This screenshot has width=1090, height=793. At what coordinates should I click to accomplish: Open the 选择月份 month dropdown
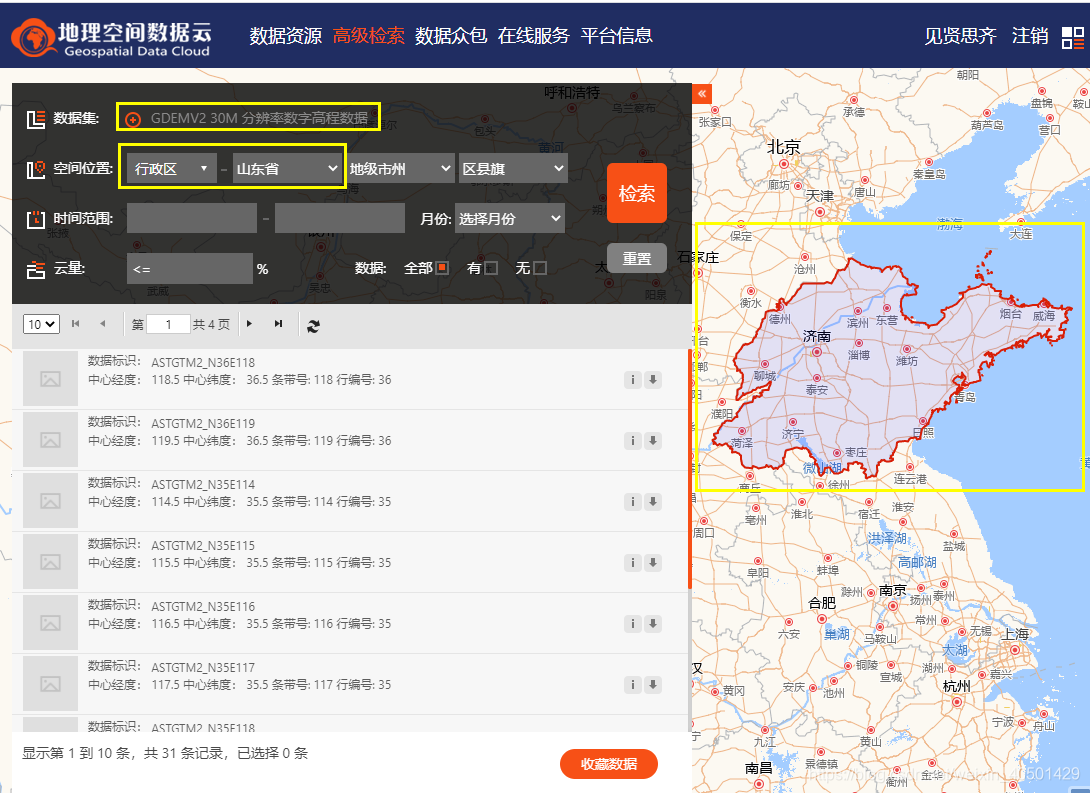(x=510, y=218)
